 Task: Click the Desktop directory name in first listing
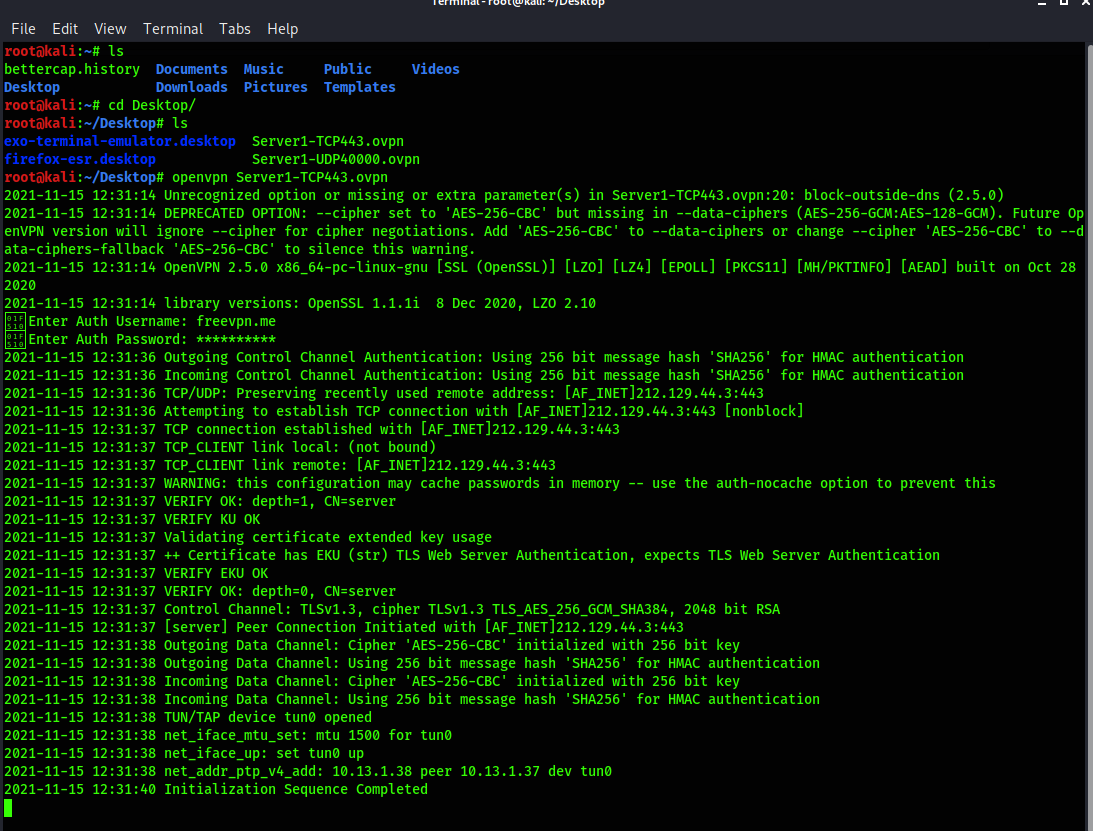click(32, 87)
